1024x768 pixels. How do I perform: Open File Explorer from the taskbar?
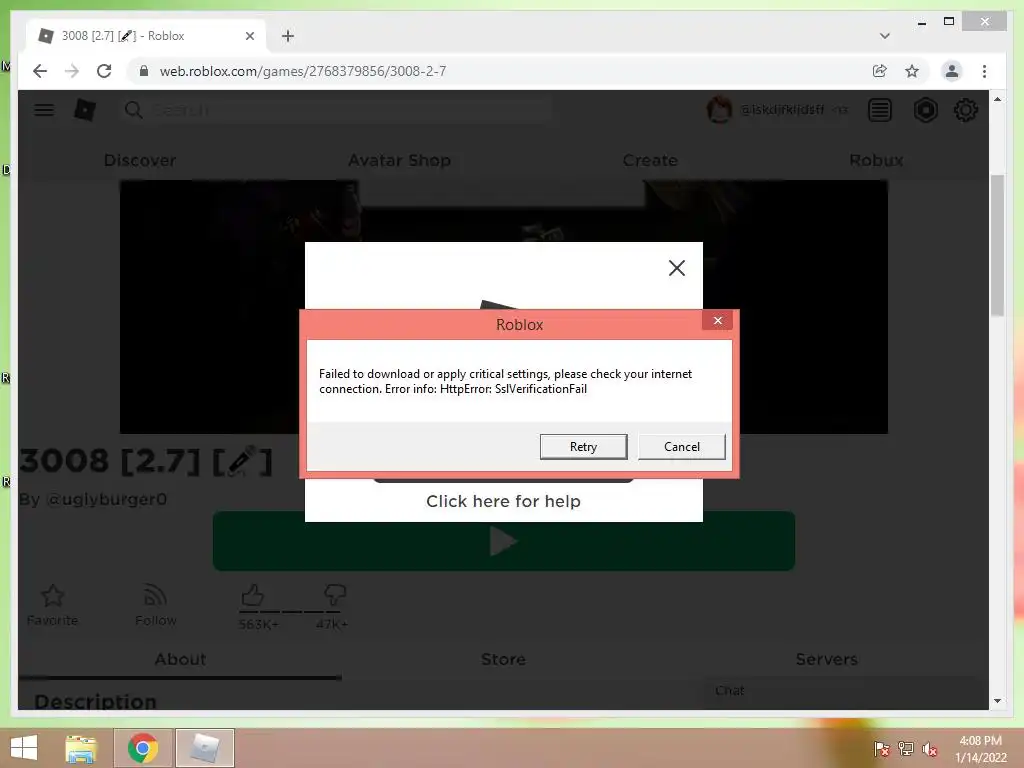point(81,748)
